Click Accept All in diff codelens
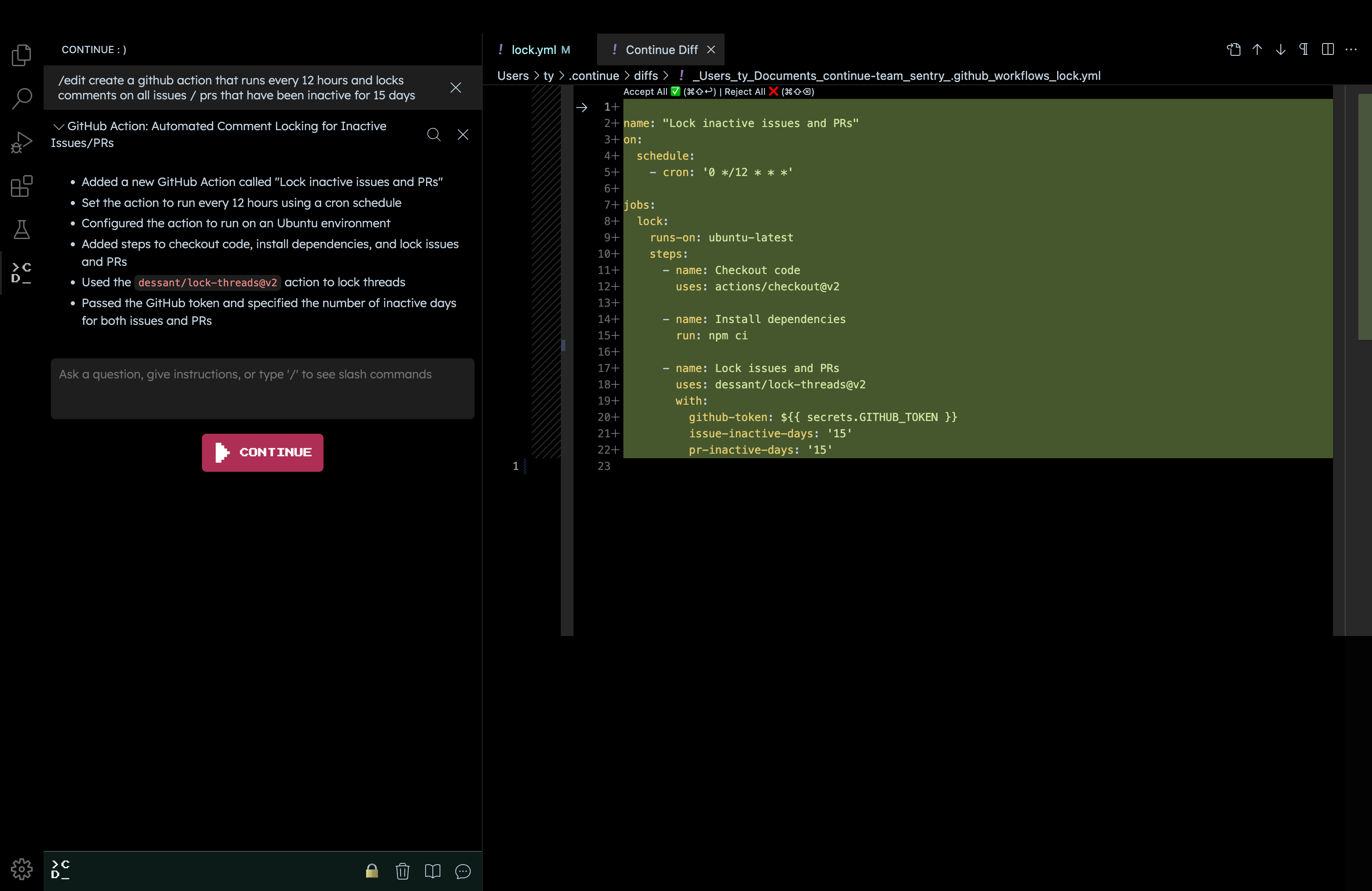 click(x=645, y=92)
